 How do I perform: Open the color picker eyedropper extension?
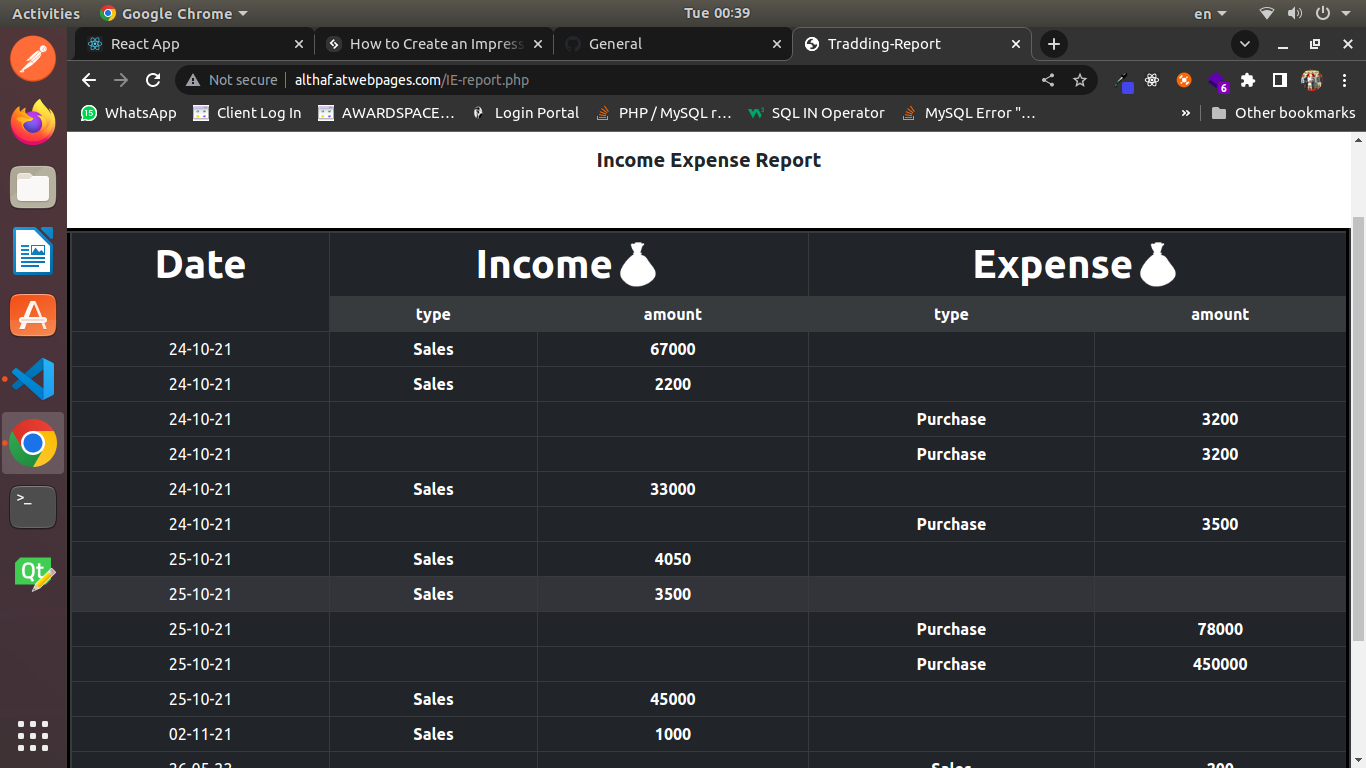coord(1124,80)
